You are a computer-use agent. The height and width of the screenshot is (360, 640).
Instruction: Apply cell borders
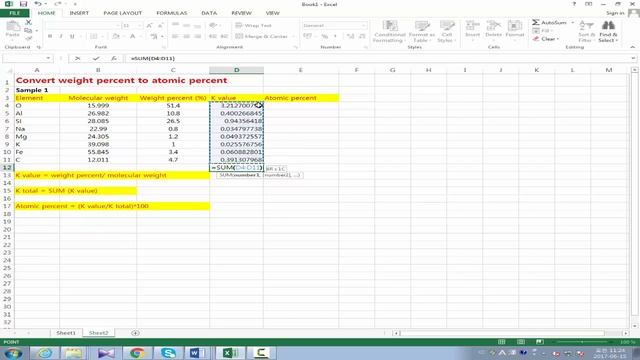pyautogui.click(x=93, y=36)
